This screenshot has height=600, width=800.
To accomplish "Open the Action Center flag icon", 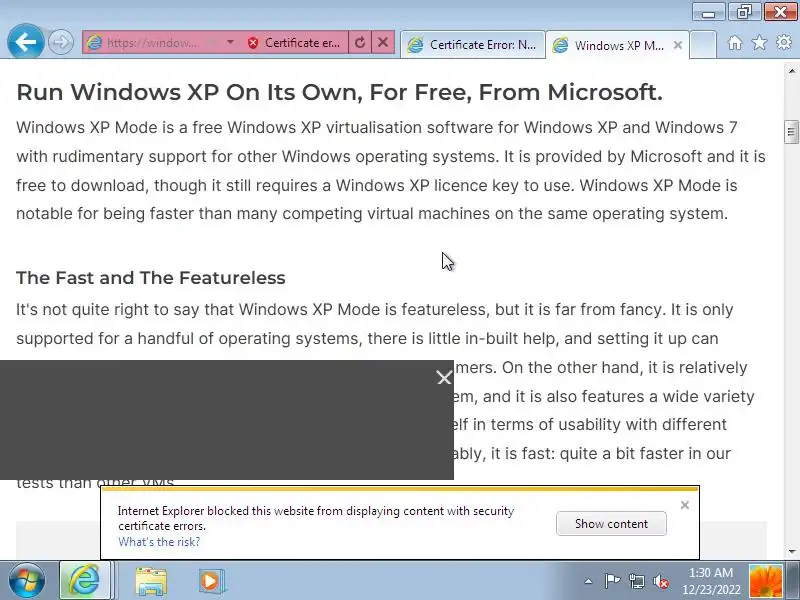I will 612,581.
